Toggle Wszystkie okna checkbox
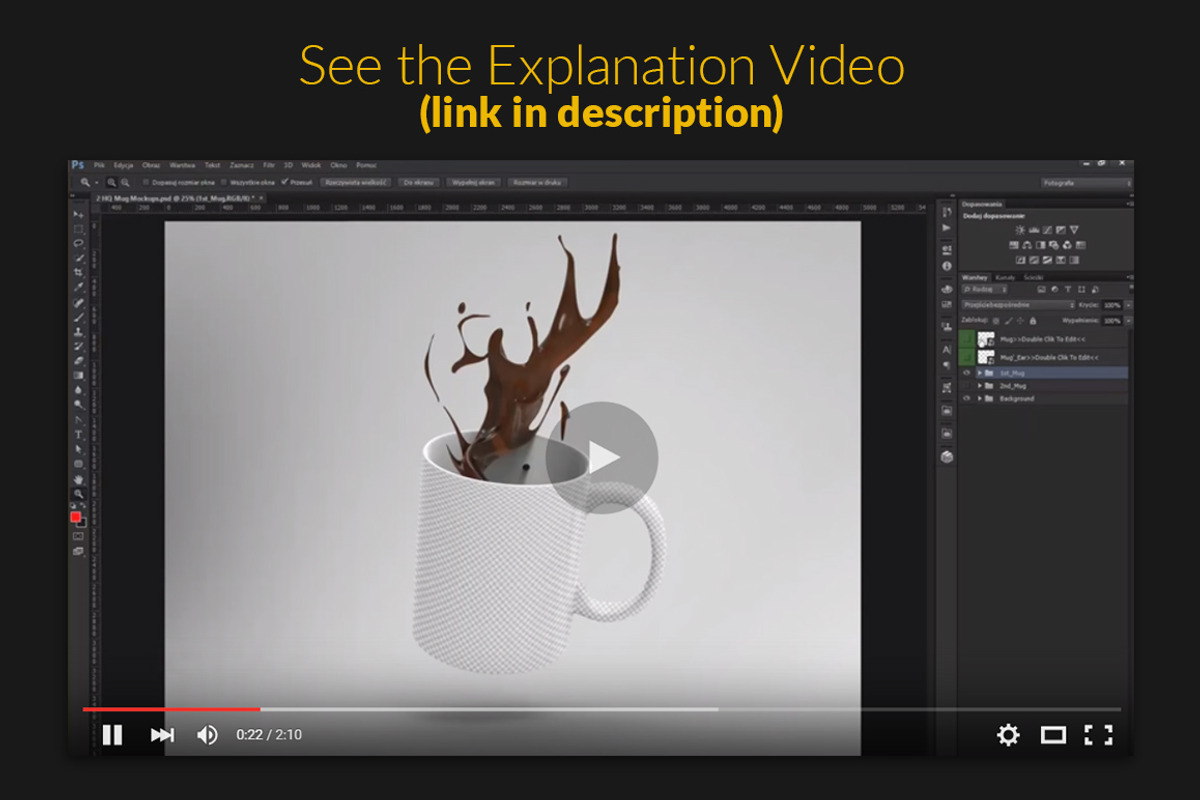 point(224,182)
